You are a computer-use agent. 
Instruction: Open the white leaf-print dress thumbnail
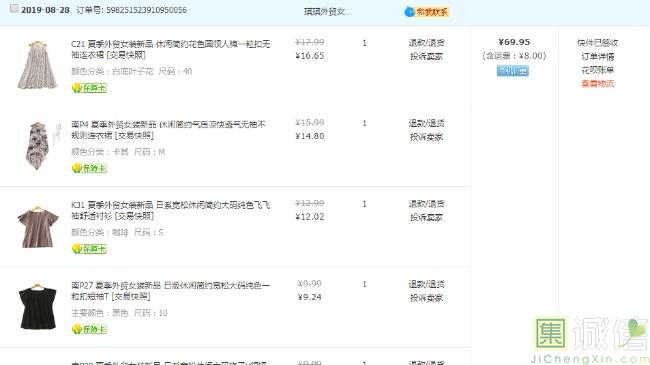tap(37, 65)
